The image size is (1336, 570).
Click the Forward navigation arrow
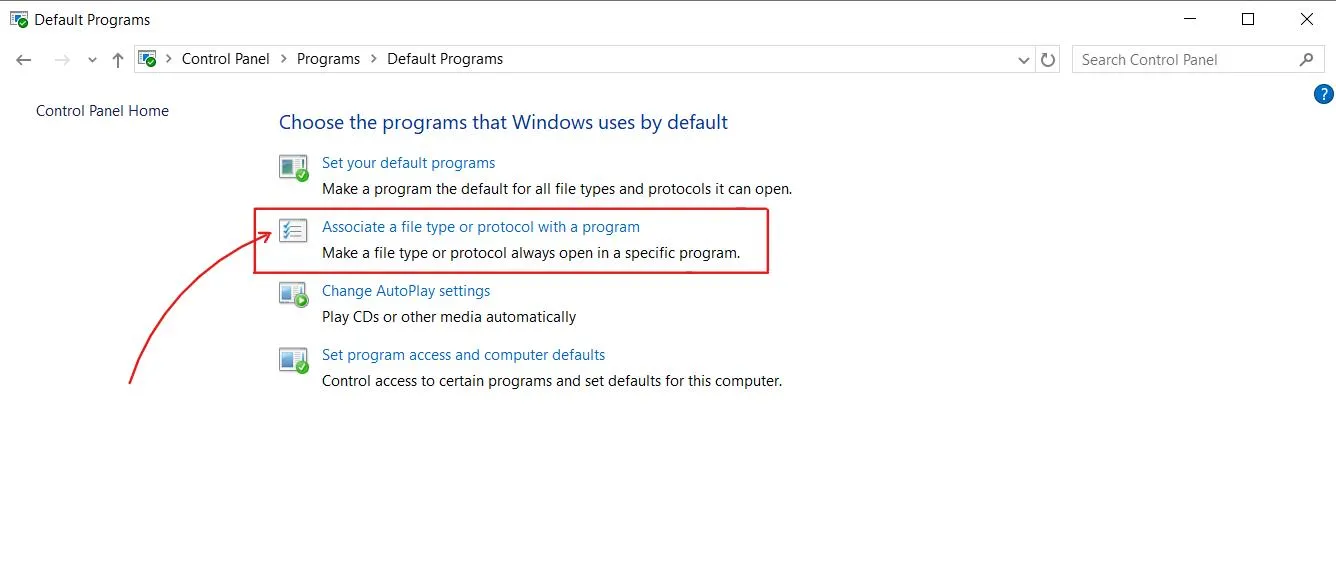(x=62, y=60)
